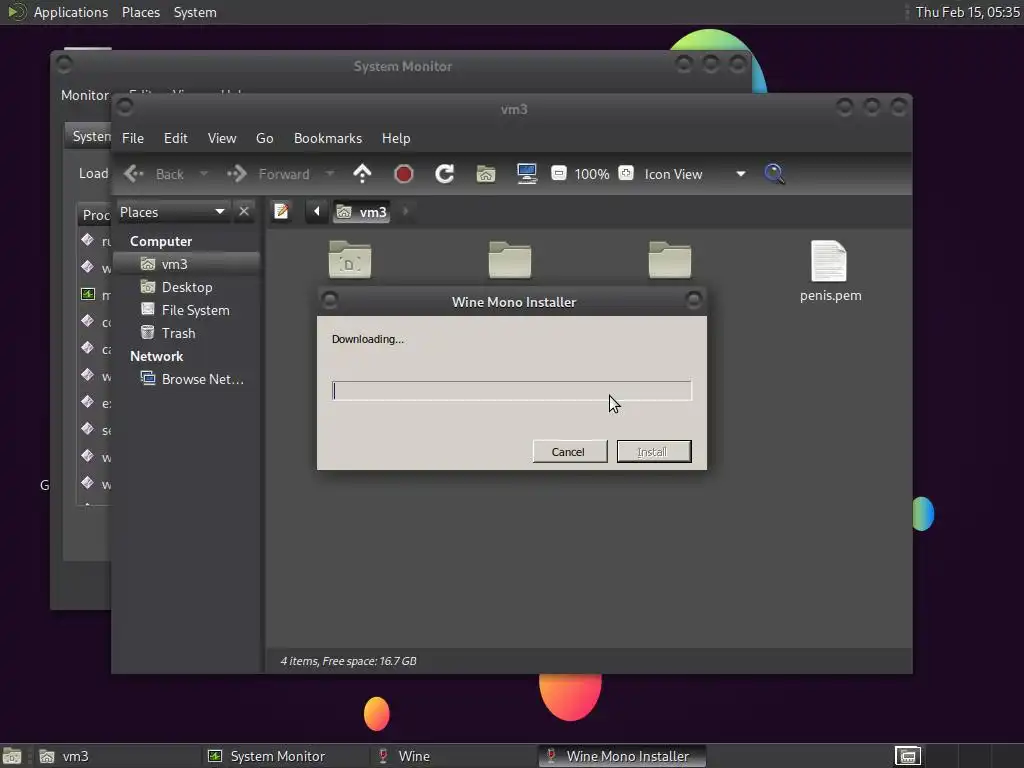The width and height of the screenshot is (1024, 768).
Task: Click the Wine Mono Installer title bar
Action: click(512, 302)
